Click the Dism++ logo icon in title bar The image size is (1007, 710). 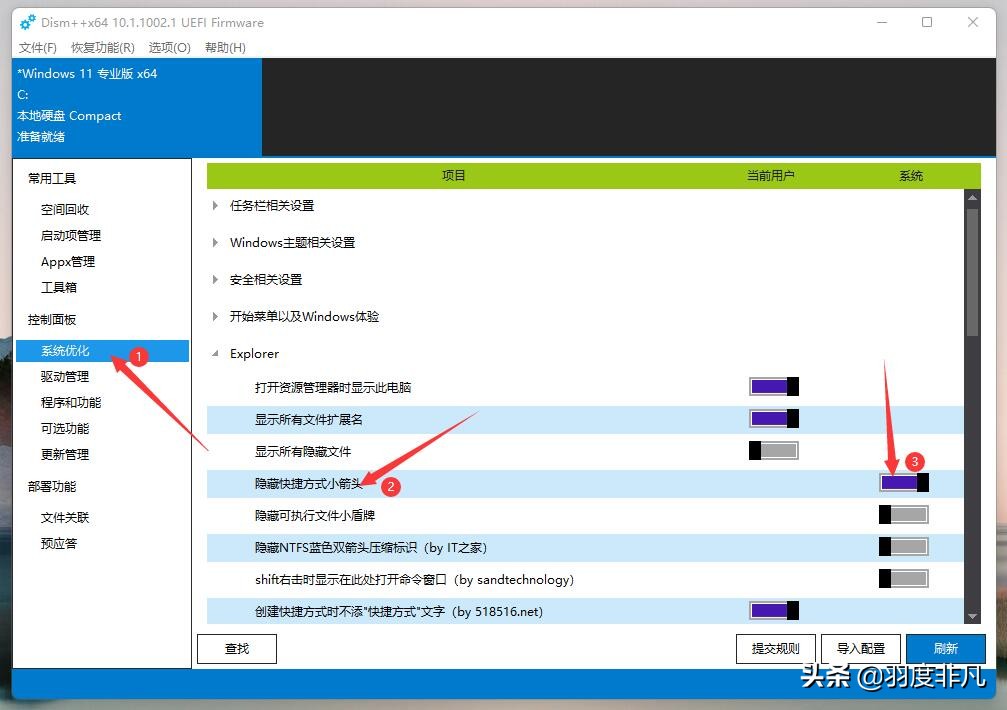26,22
